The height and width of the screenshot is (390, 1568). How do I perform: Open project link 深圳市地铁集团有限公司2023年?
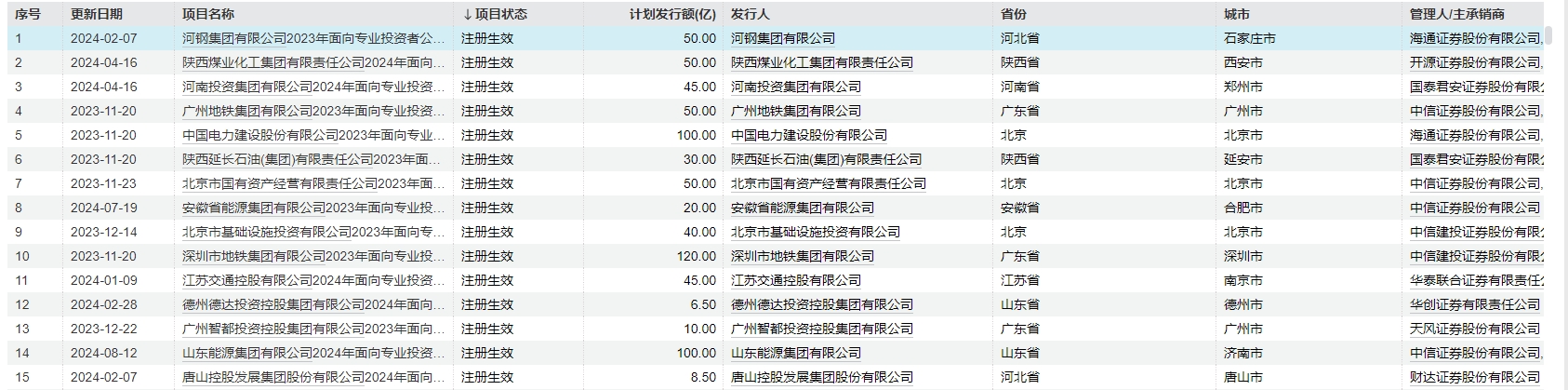coord(314,257)
